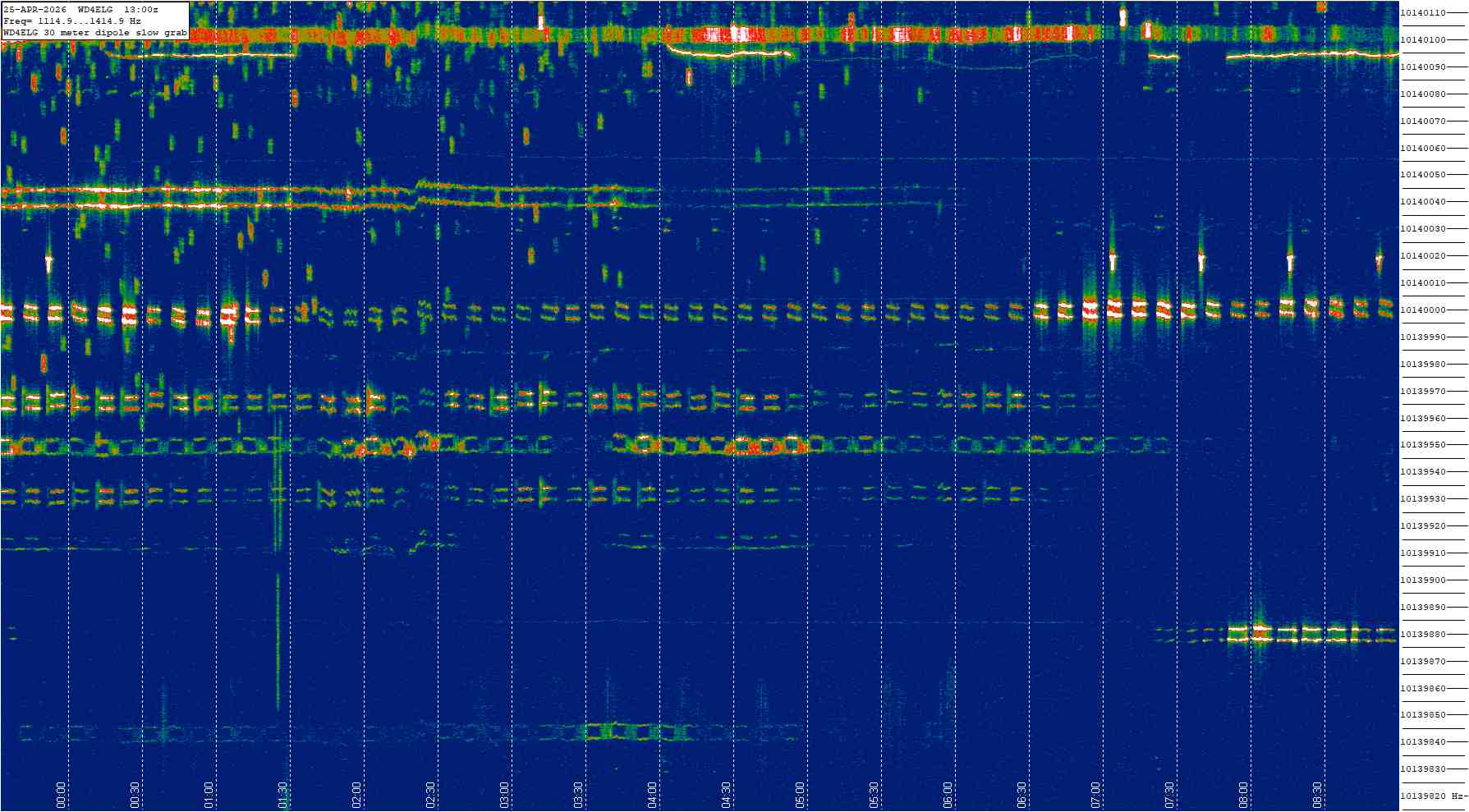Click the 08:30 time axis label
The width and height of the screenshot is (1469, 812).
1318,794
